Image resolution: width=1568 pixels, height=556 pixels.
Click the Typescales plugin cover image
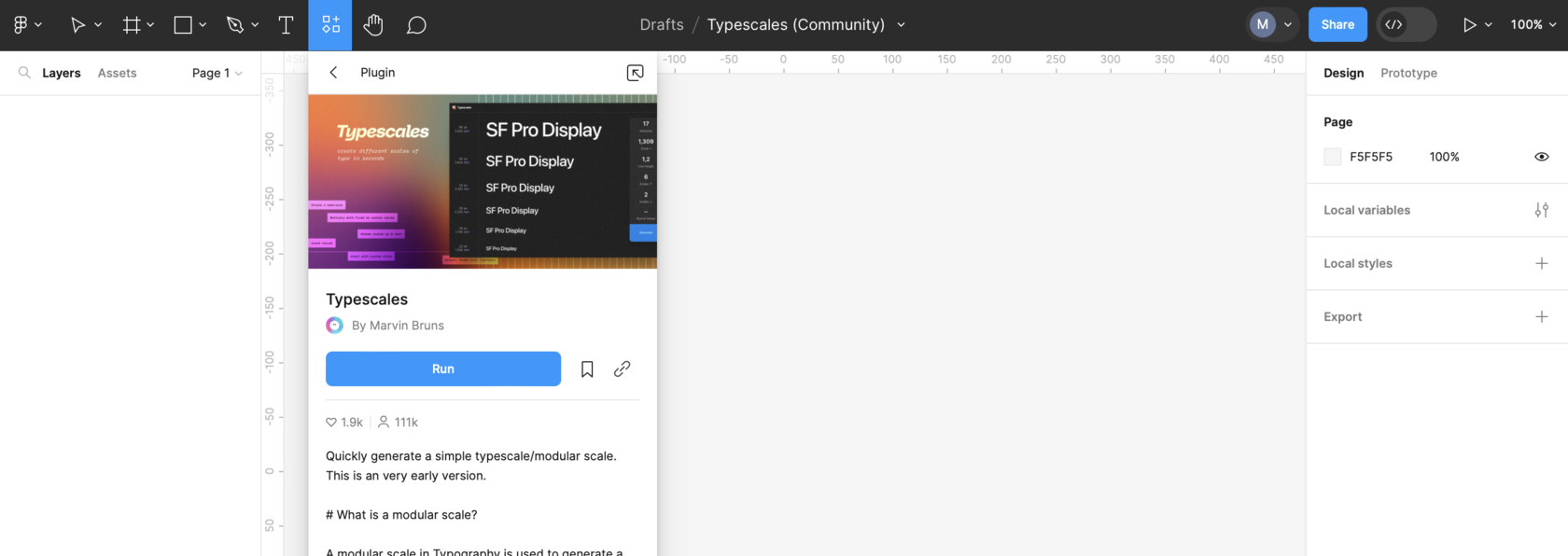483,182
